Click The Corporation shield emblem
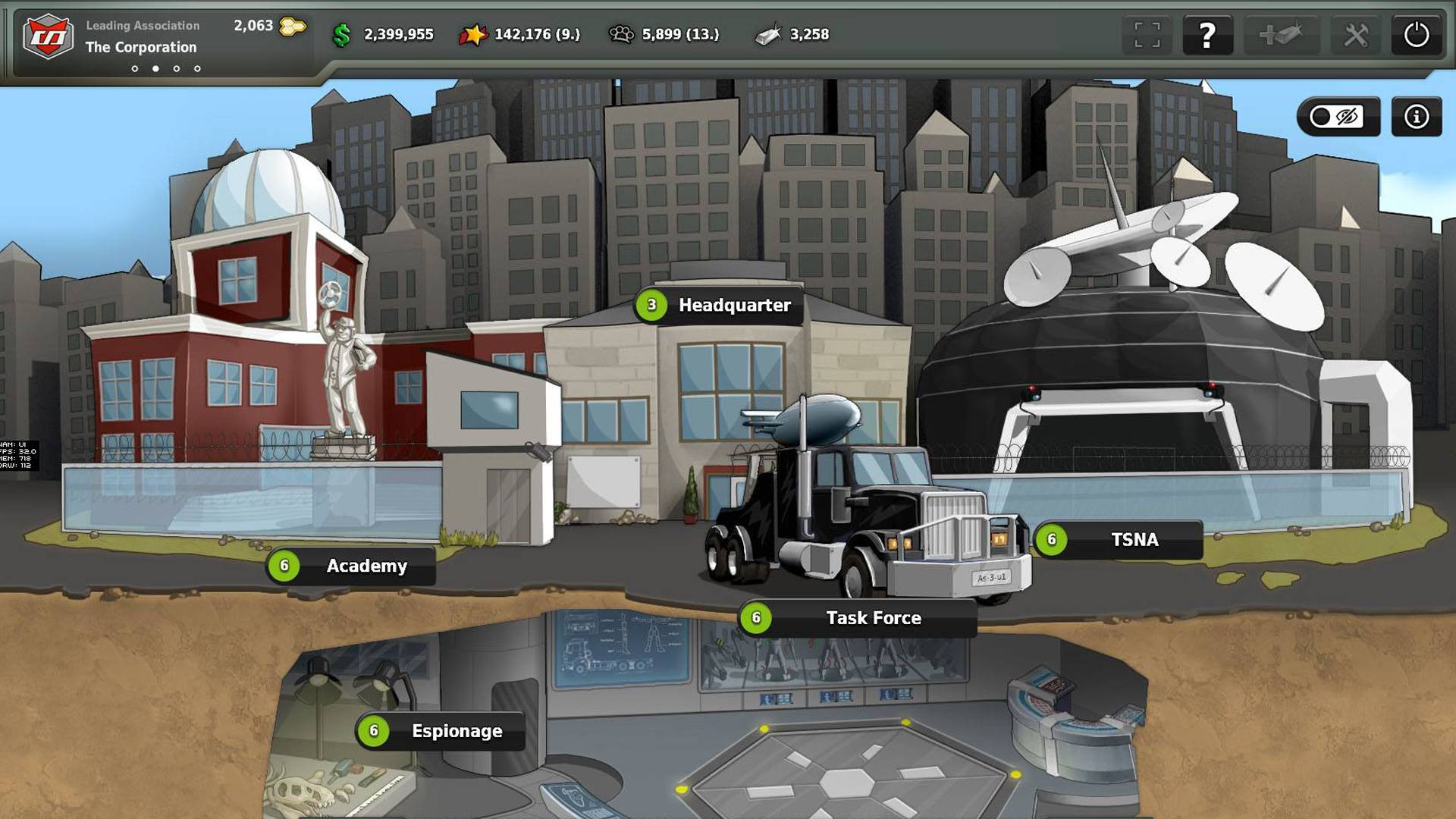This screenshot has width=1456, height=819. click(x=47, y=36)
